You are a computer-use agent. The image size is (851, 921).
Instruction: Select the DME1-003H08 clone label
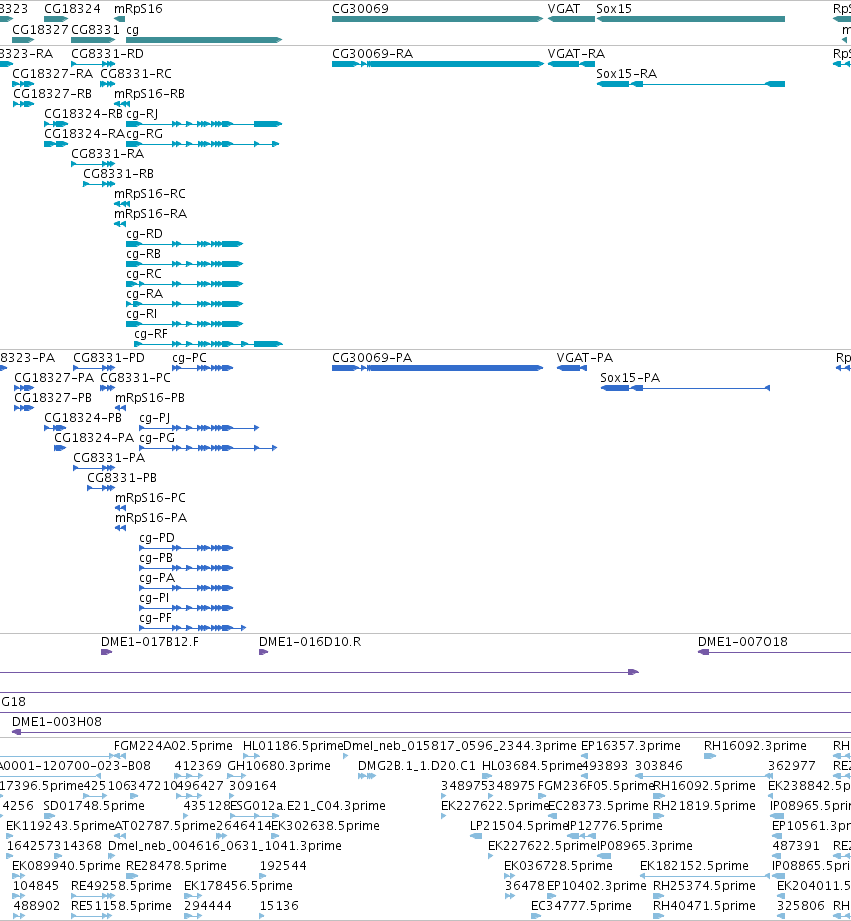coord(57,721)
